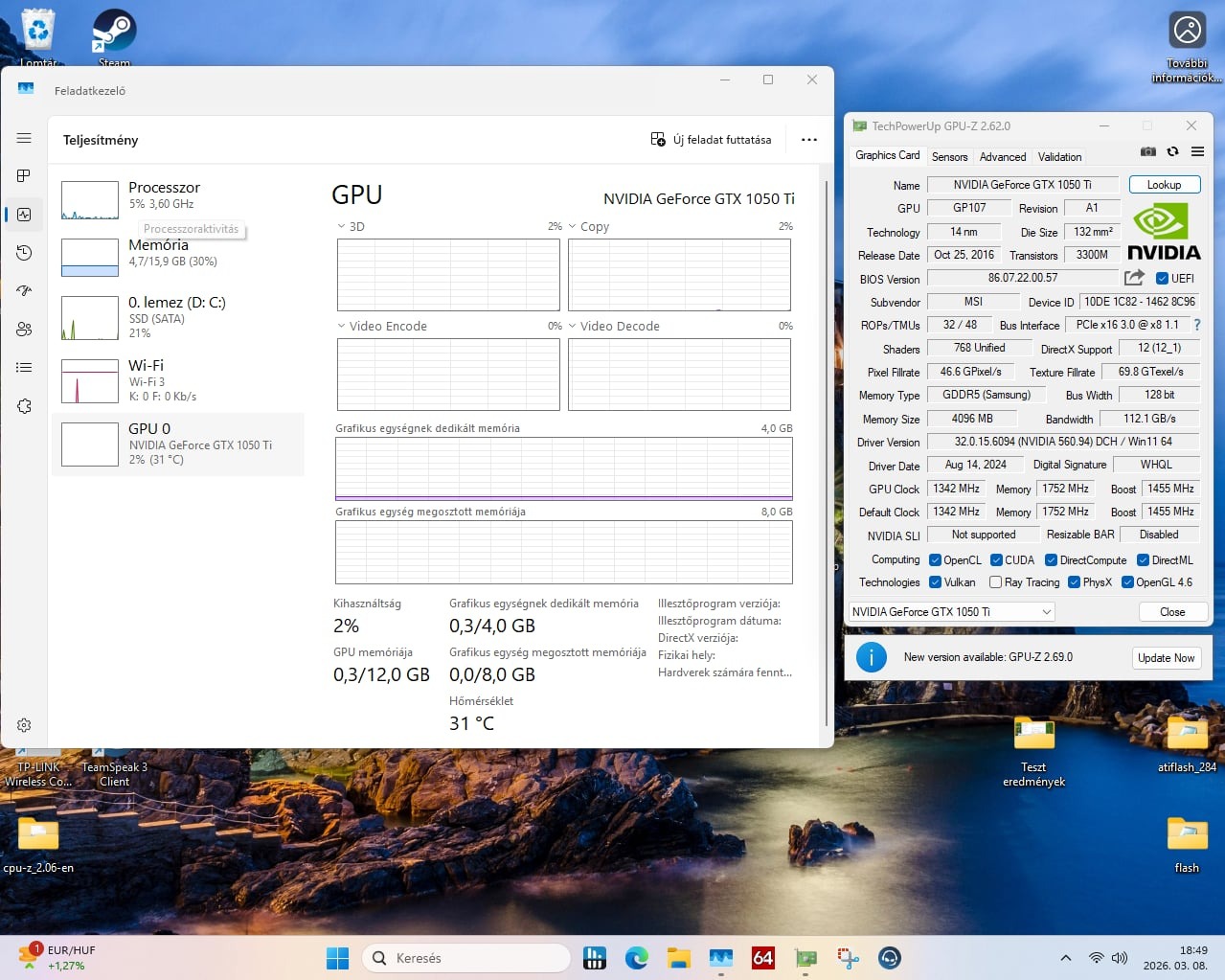1225x980 pixels.
Task: Refresh GPU-Z data with refresh icon
Action: tap(1172, 151)
